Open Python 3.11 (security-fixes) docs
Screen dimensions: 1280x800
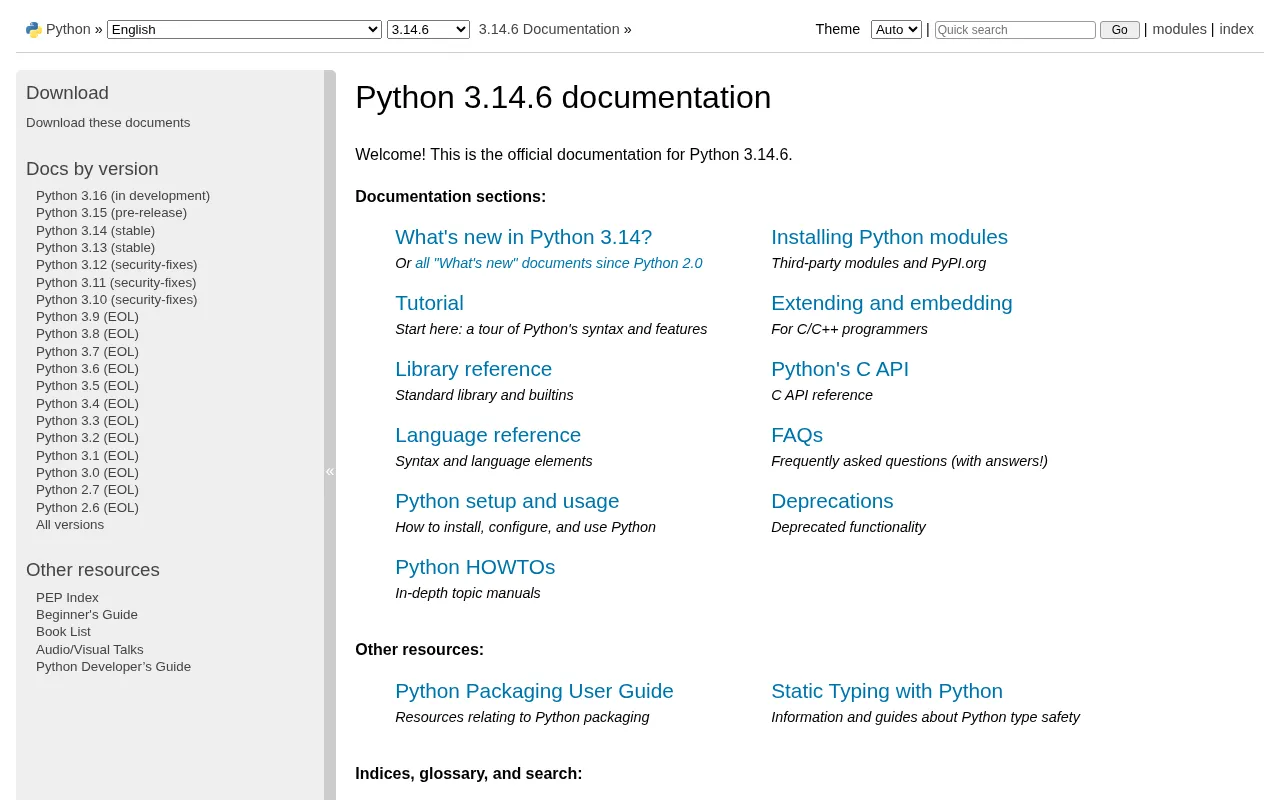tap(116, 282)
